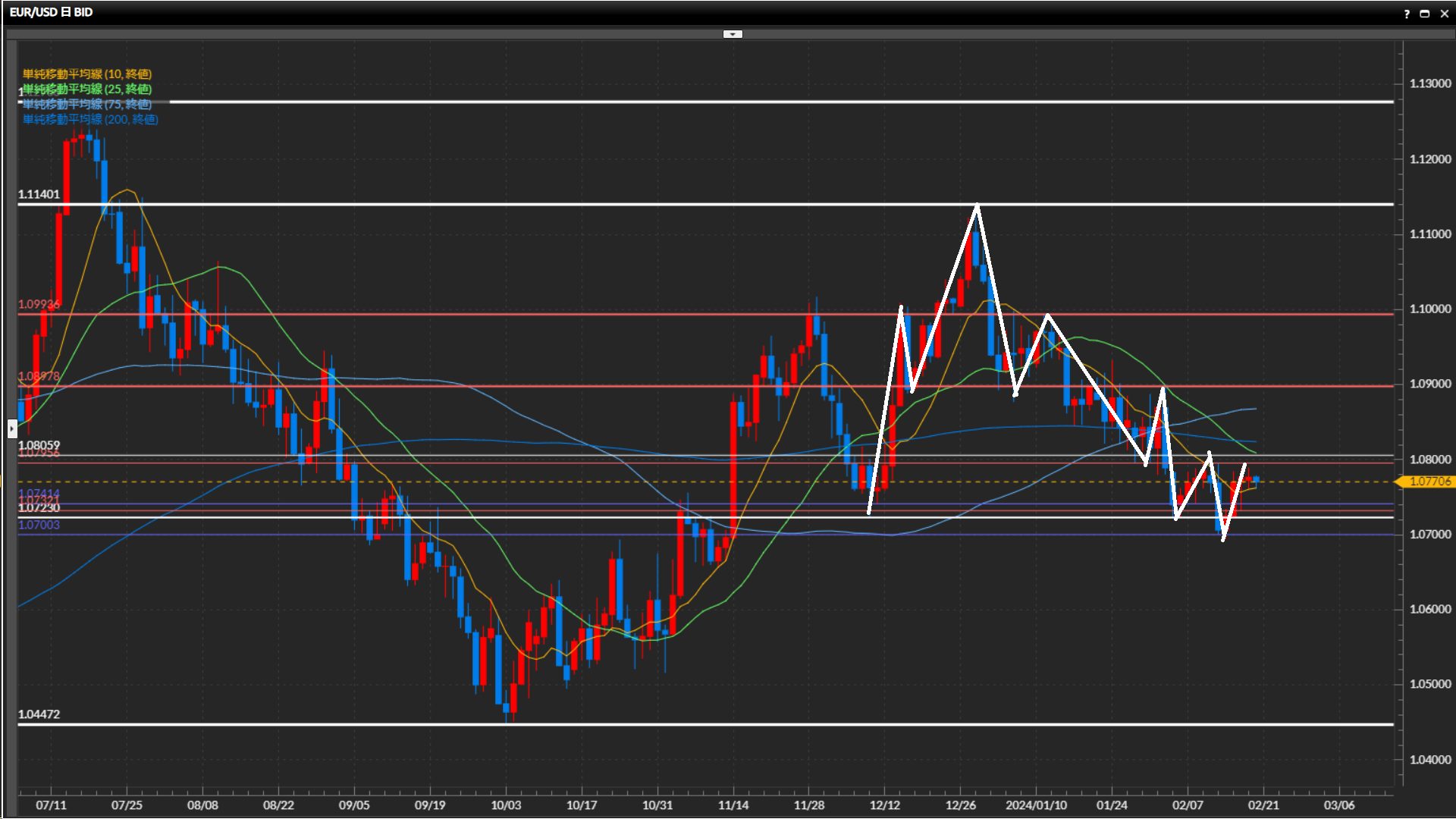Image resolution: width=1456 pixels, height=819 pixels.
Task: Select the red 1.09936 line label
Action: coord(39,304)
